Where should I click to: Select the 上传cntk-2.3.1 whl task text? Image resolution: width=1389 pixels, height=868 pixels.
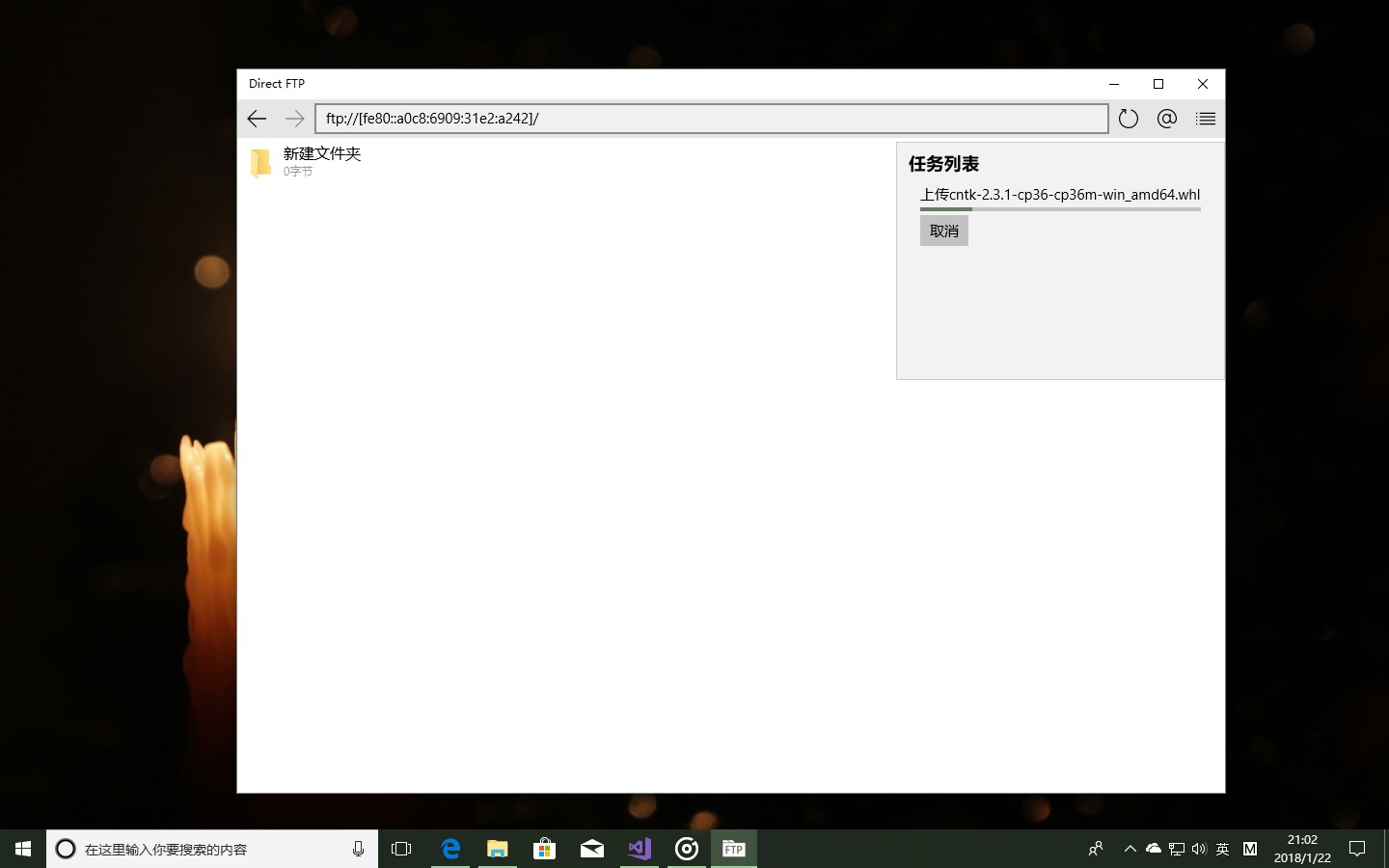coord(1060,194)
